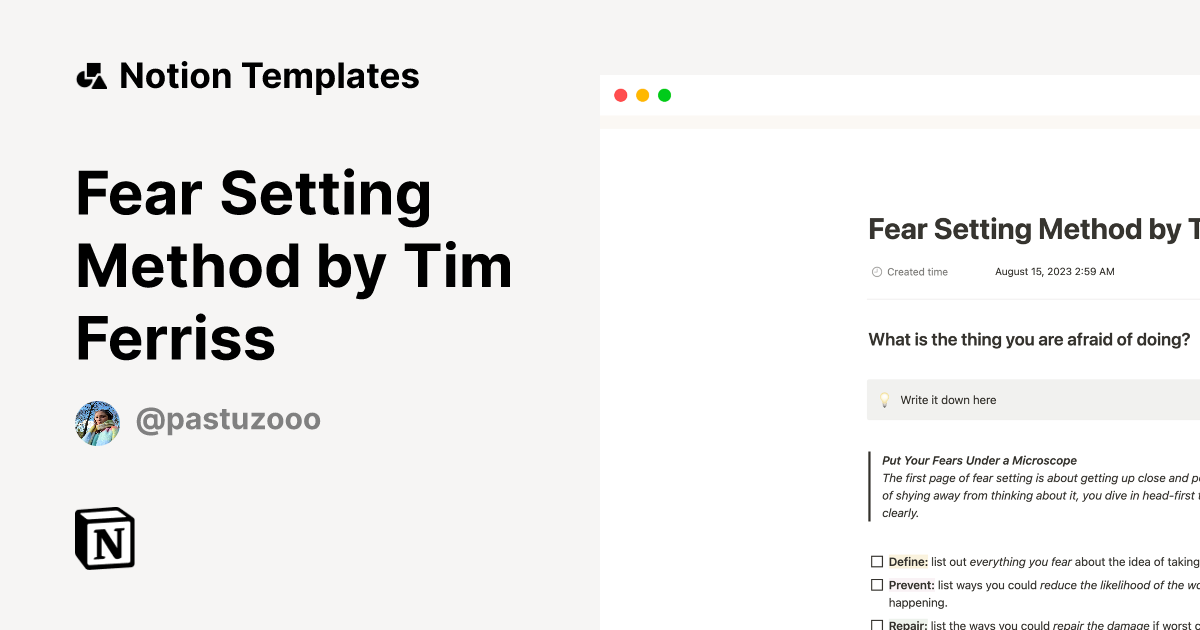Viewport: 1200px width, 630px height.
Task: Select the green maximize traffic light icon
Action: tap(664, 94)
